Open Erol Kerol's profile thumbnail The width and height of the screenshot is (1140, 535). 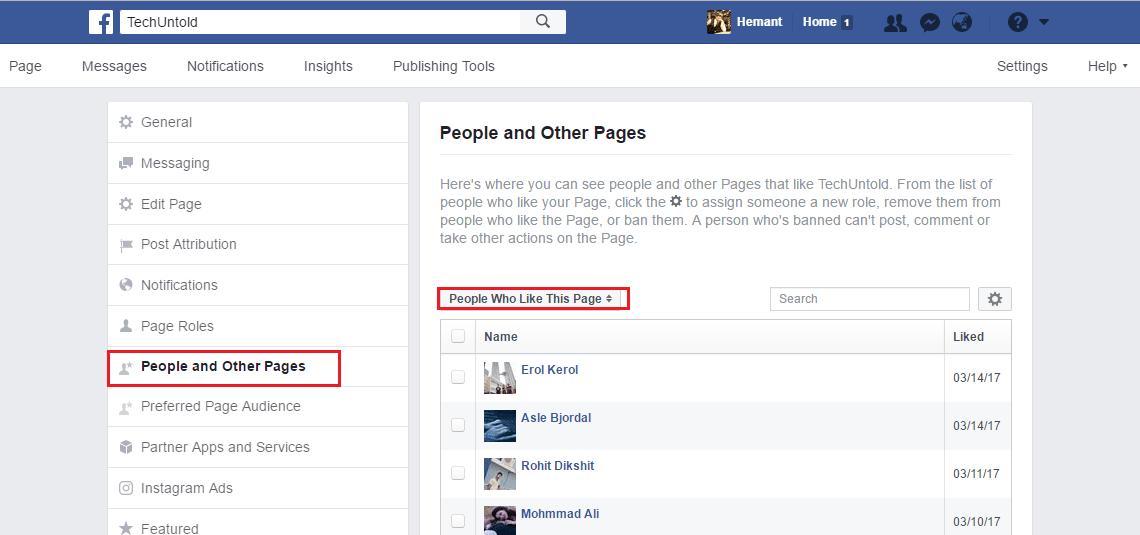click(500, 378)
